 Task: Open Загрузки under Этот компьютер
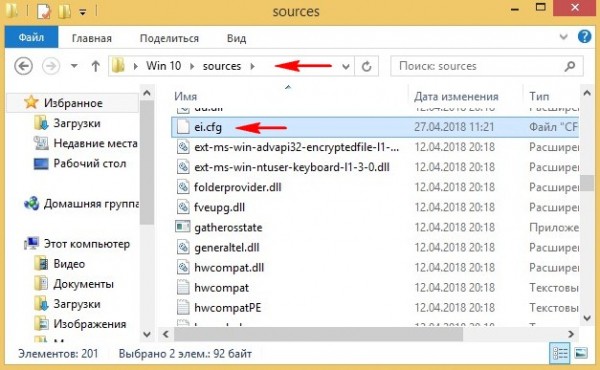[77, 304]
